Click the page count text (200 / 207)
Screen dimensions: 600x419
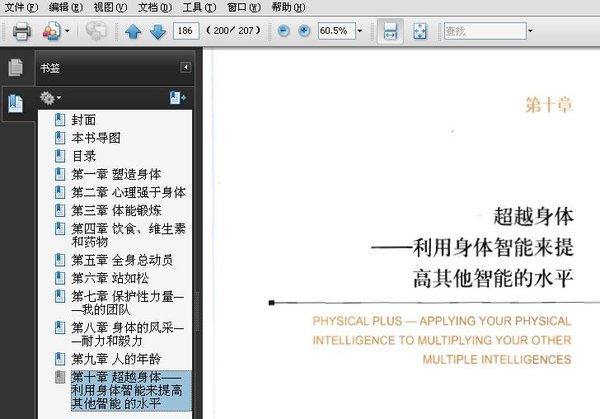[233, 31]
